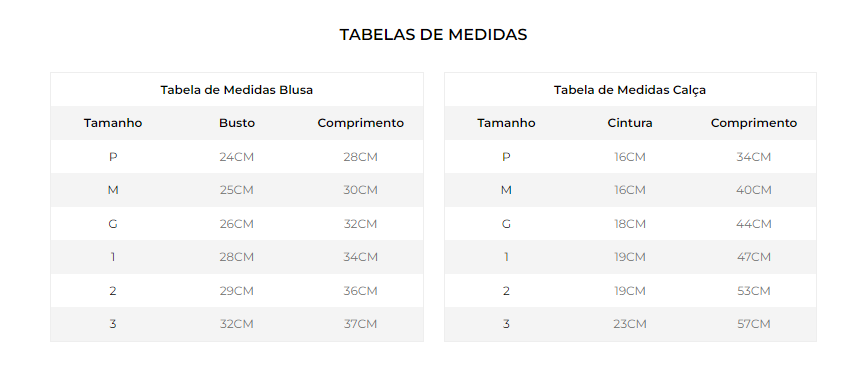Click the TABELAS DE MEDIDAS heading
Screen dimensions: 852x374
pyautogui.click(x=433, y=35)
